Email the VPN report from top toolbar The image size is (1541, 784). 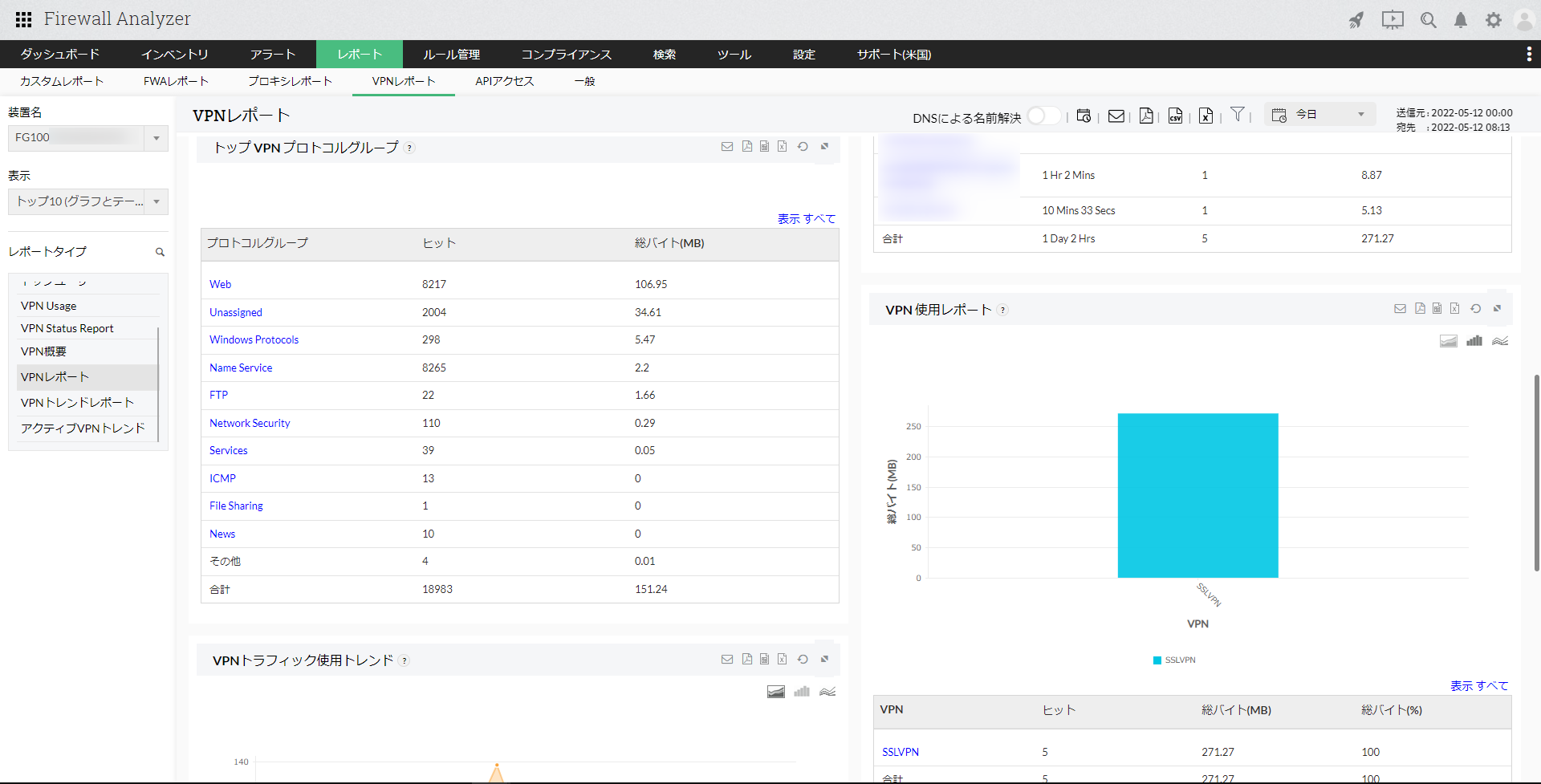pyautogui.click(x=1116, y=116)
